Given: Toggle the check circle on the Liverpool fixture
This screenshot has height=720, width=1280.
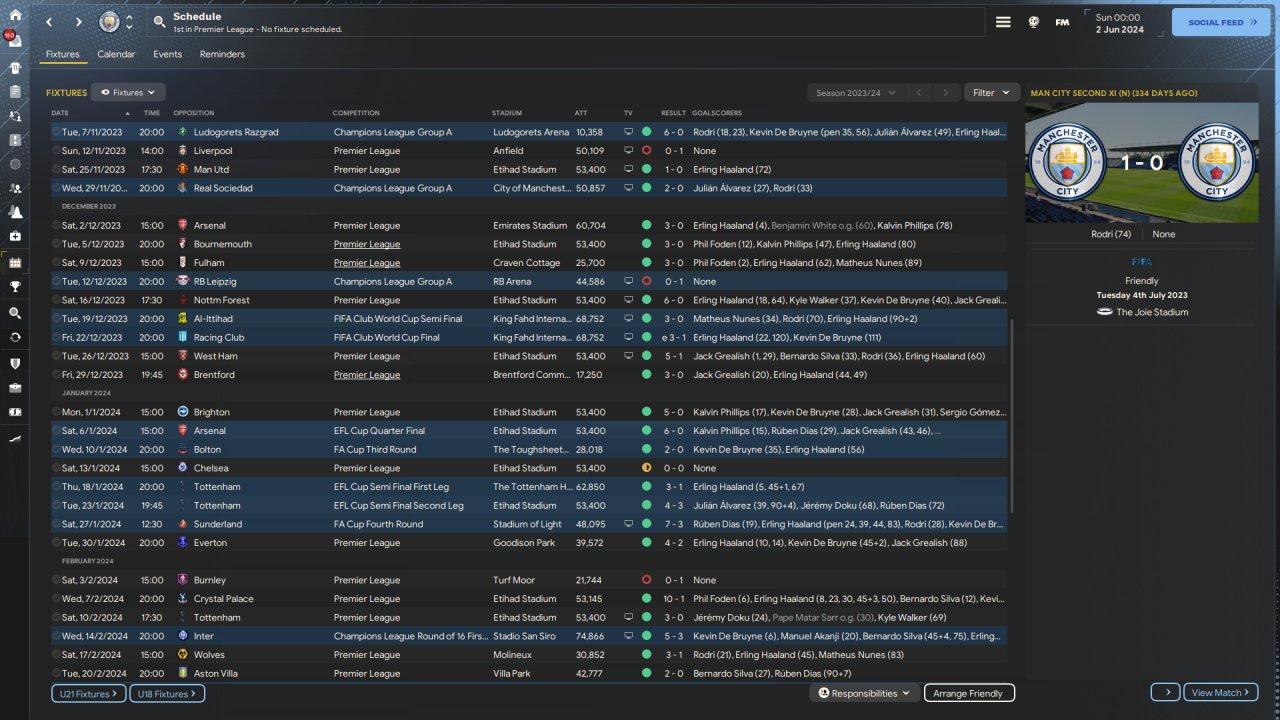Looking at the screenshot, I should click(56, 151).
